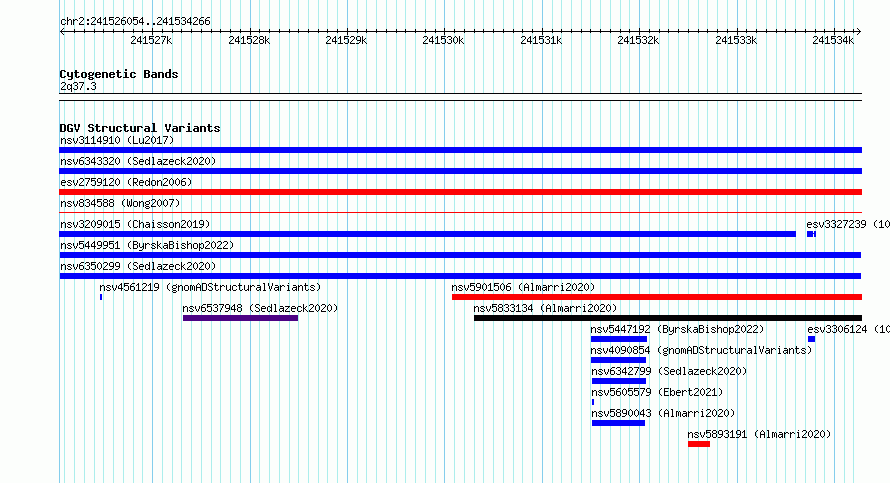This screenshot has height=483, width=890.
Task: Click the nsv3114910 (Lu2017) variant label
Action: click(117, 140)
